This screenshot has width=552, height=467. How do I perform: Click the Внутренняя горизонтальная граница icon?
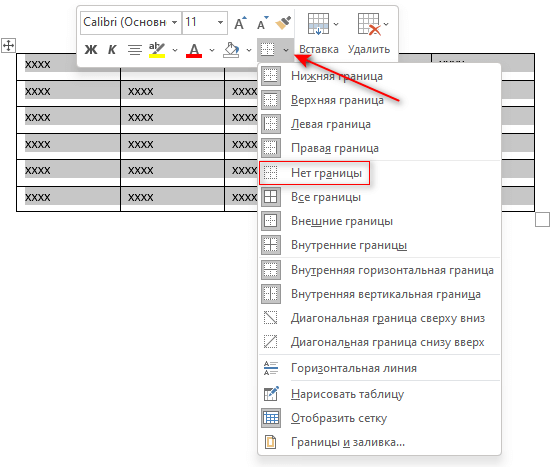pos(271,270)
